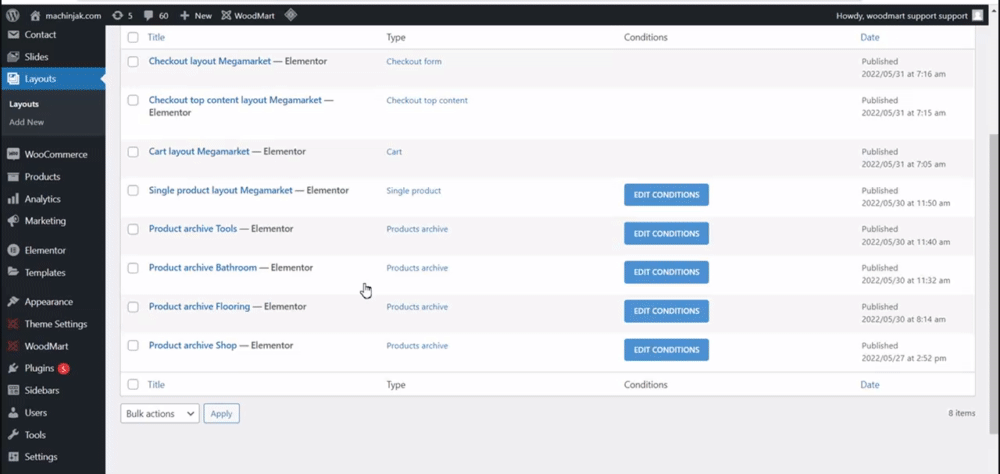Check the Product archive Tools row checkbox
Screen dimensions: 1000x474
point(133,229)
